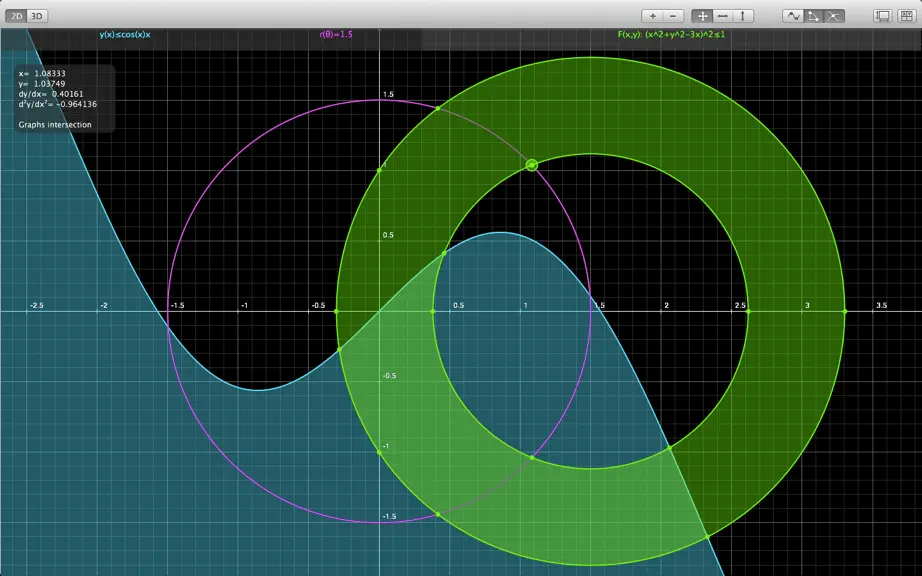Click the green intersection dot at x=2.5
922x576 pixels.
(748, 312)
